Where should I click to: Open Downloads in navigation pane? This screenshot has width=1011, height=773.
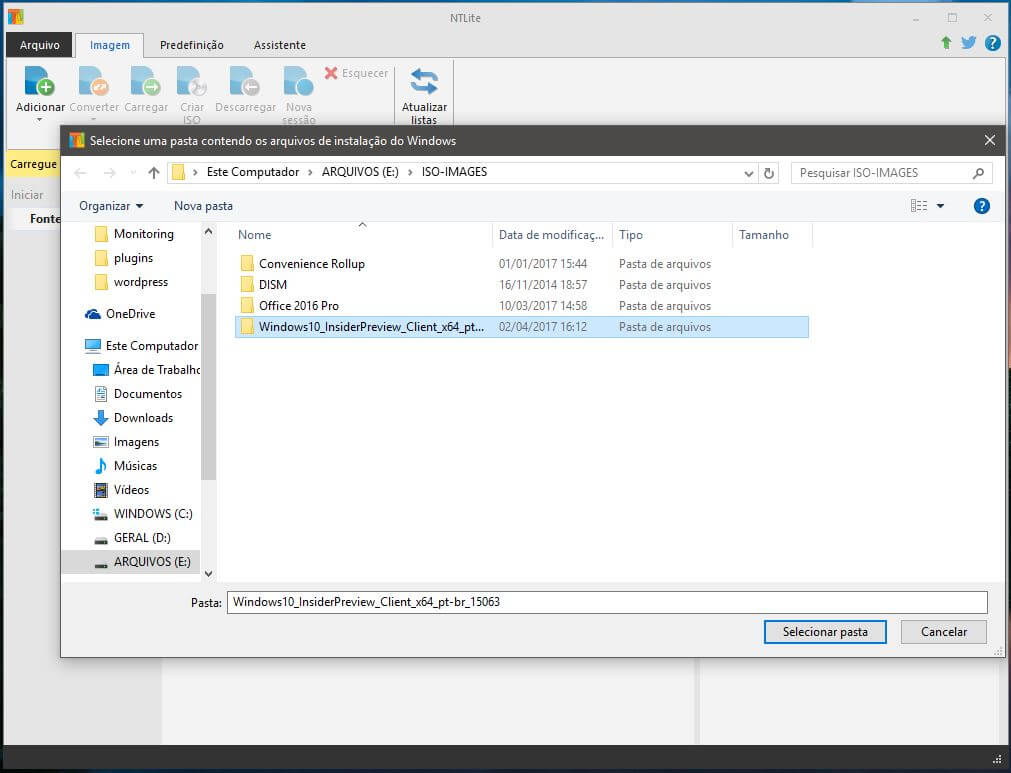133,418
